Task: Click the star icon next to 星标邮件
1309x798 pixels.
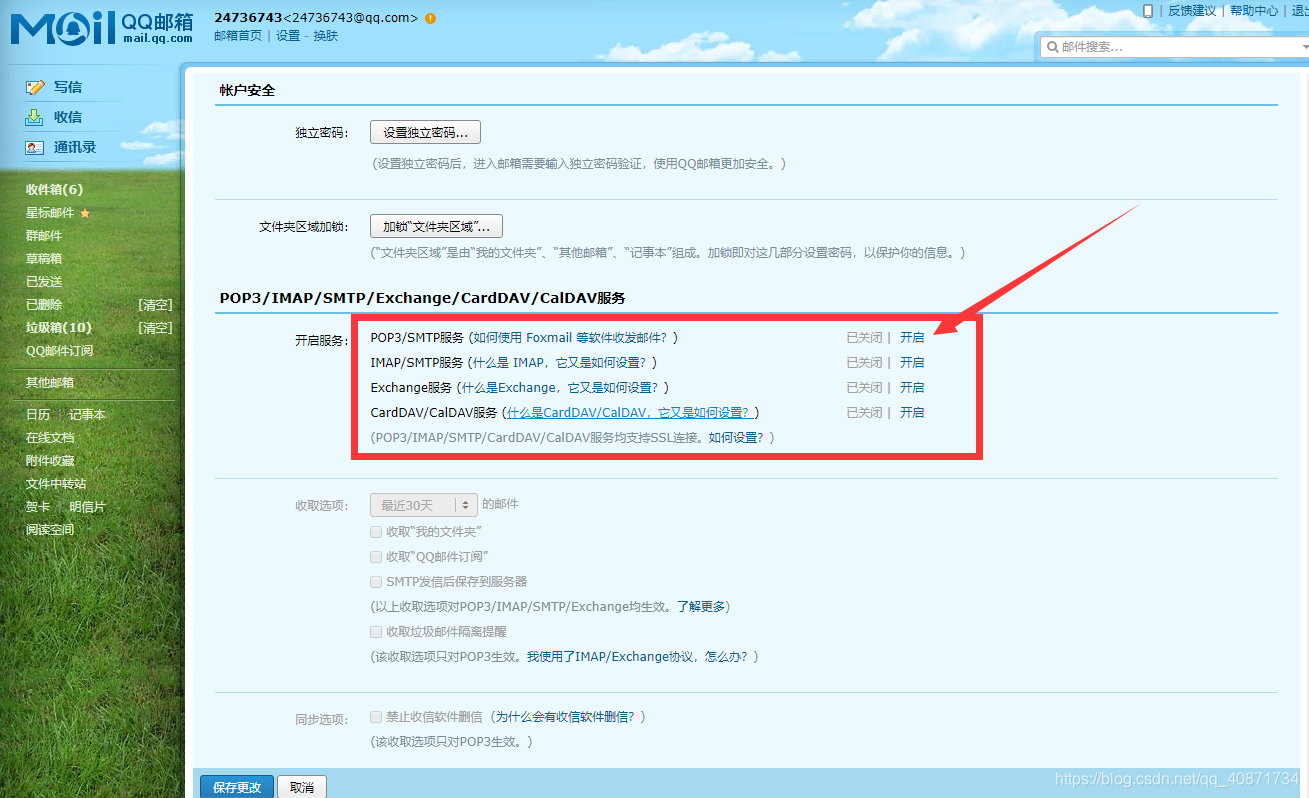Action: 84,212
